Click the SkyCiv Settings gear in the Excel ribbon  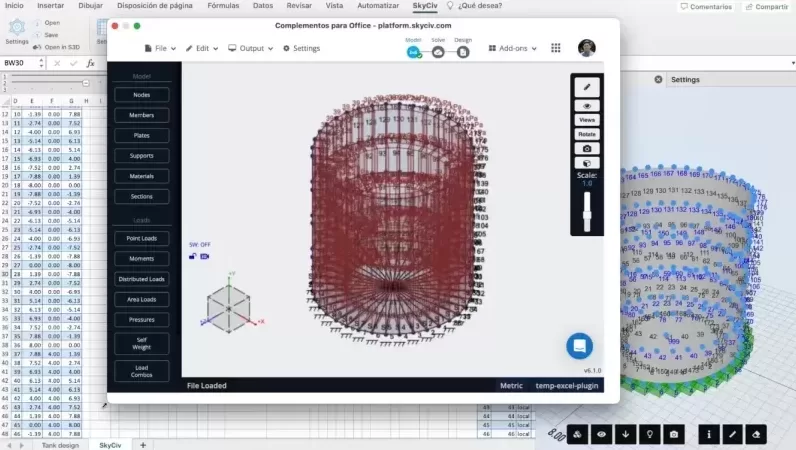tap(17, 31)
